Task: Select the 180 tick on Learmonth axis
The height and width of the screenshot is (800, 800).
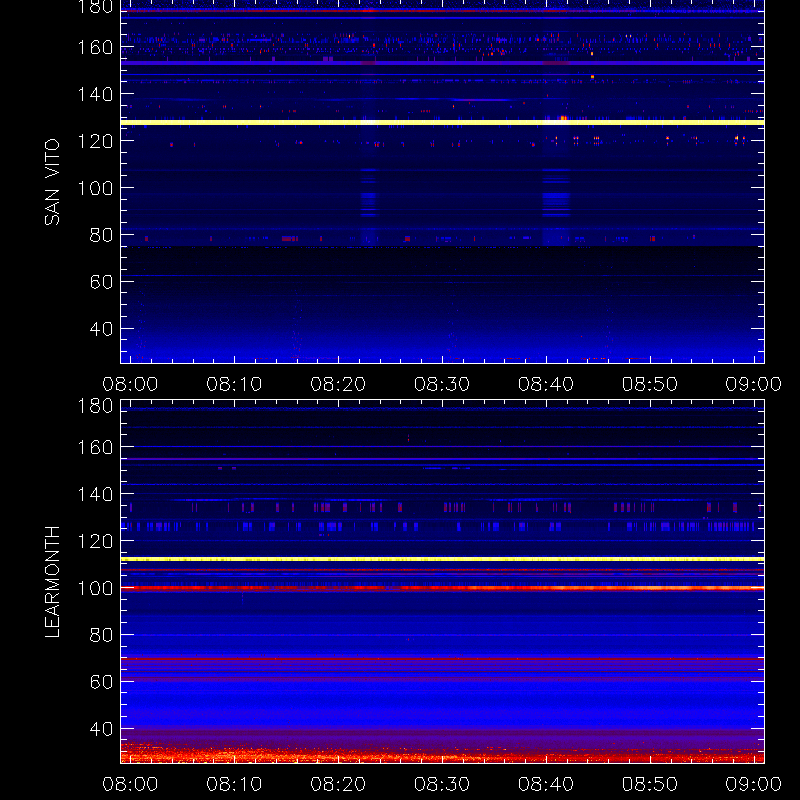Action: pos(95,406)
